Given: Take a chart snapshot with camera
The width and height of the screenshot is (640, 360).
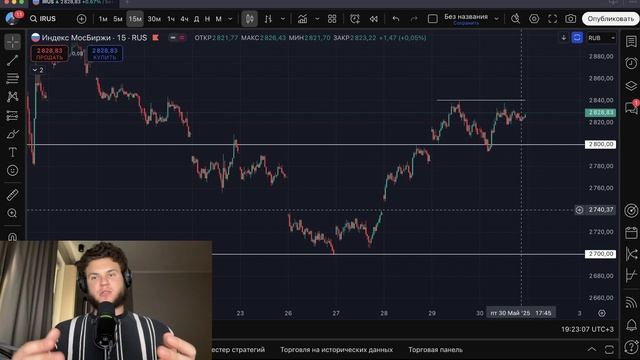Looking at the screenshot, I should tap(571, 19).
